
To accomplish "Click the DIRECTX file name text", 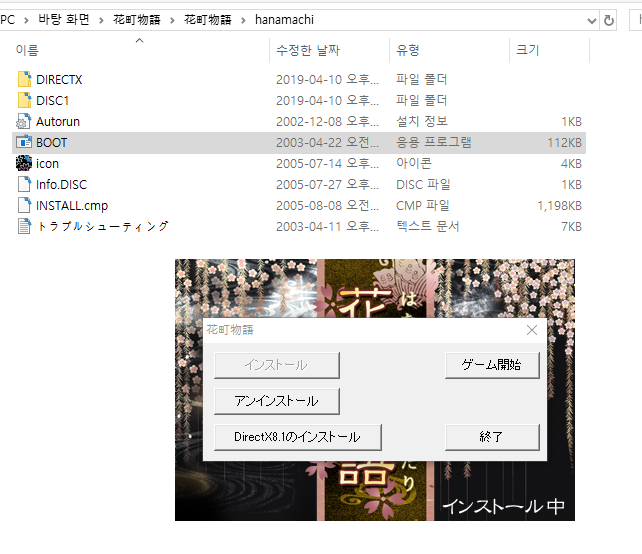I will coord(59,79).
